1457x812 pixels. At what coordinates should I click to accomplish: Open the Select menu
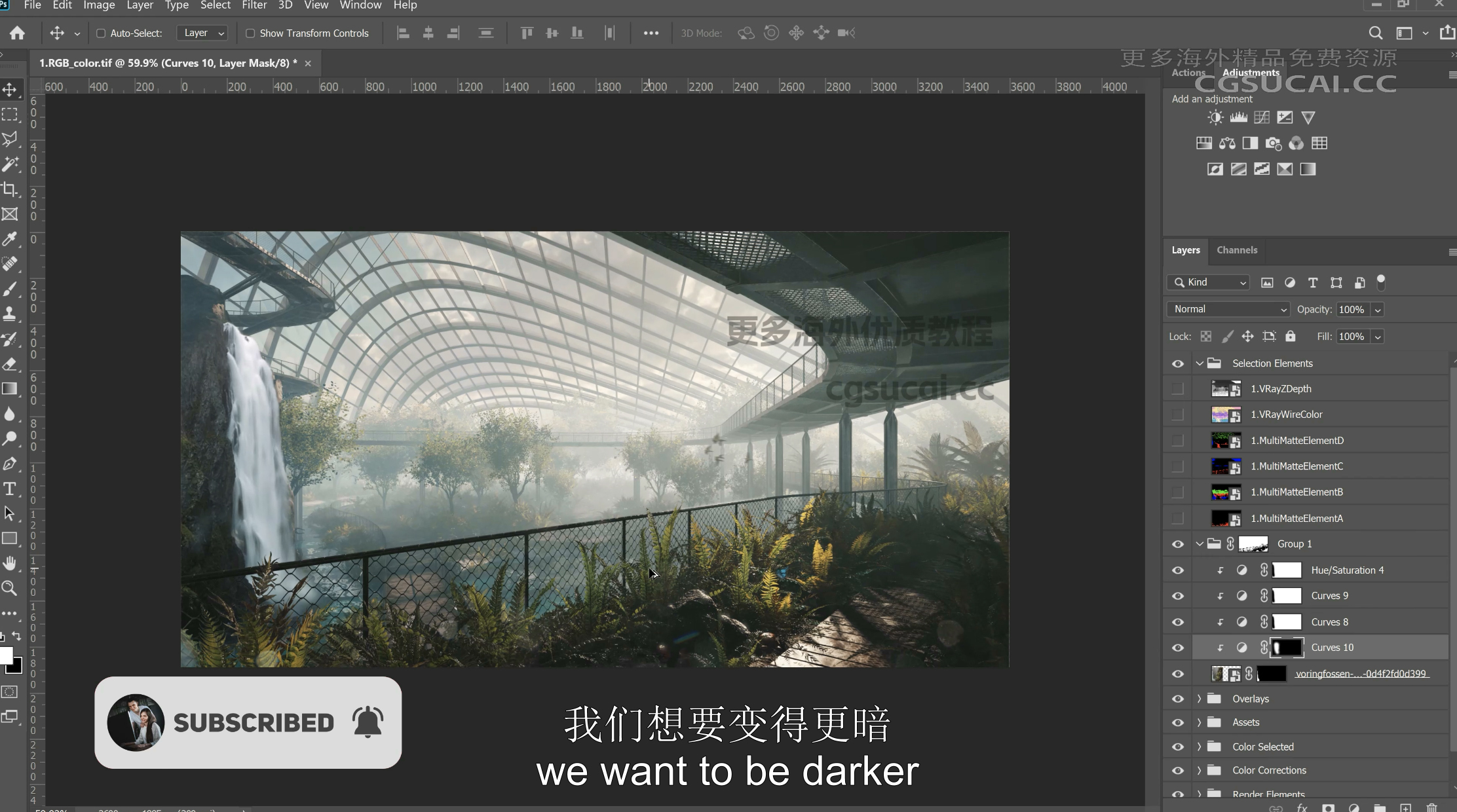pyautogui.click(x=215, y=5)
